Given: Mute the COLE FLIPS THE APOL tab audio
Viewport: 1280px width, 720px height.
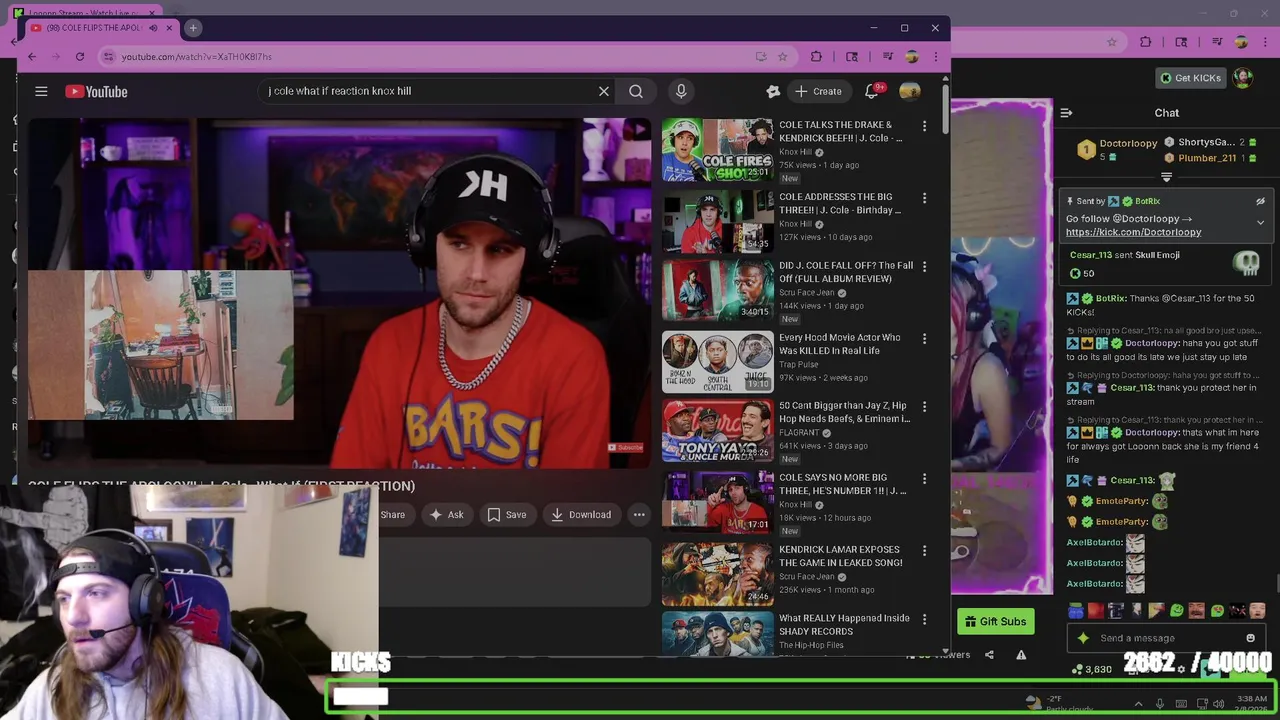Looking at the screenshot, I should click(154, 28).
